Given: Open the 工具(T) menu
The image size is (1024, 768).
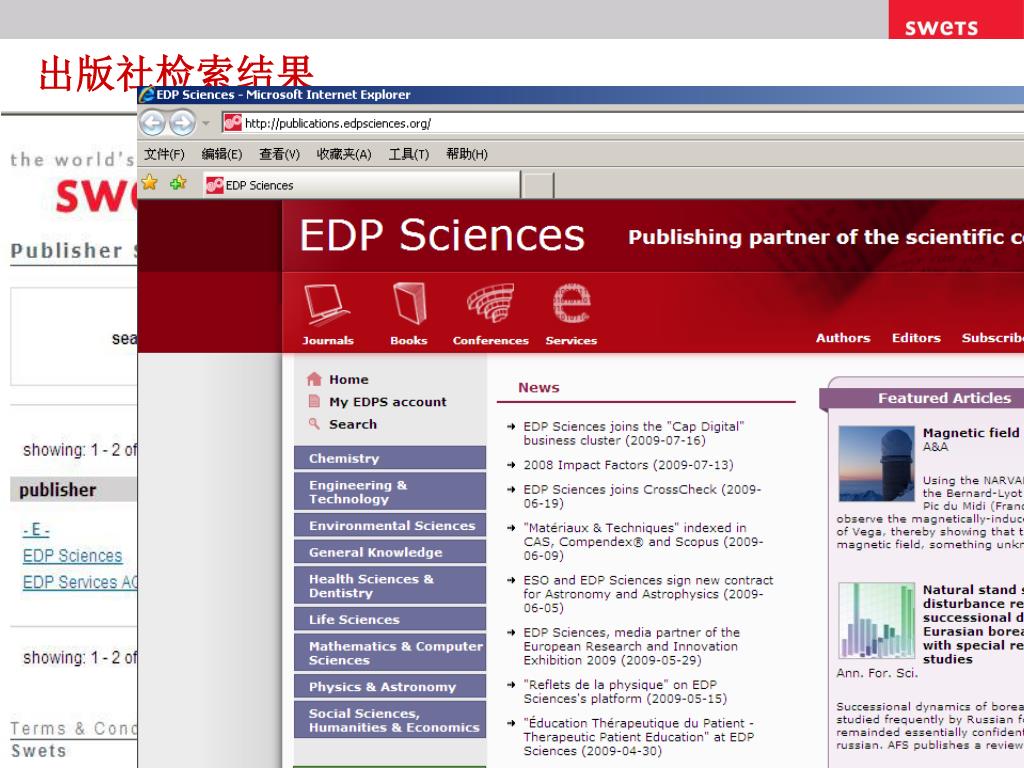Looking at the screenshot, I should pyautogui.click(x=409, y=154).
